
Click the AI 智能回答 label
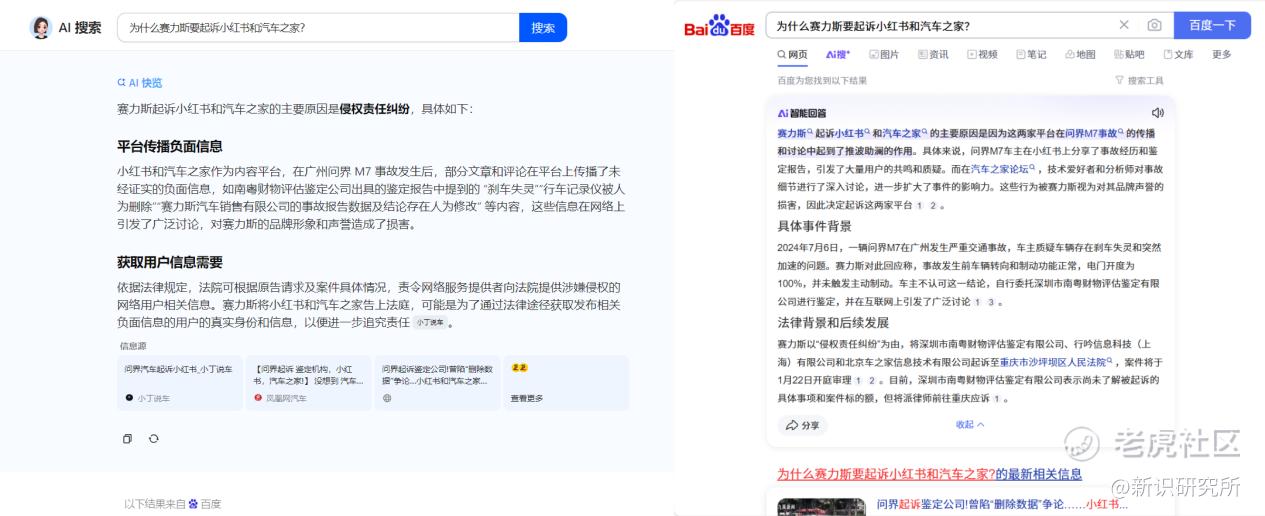click(802, 113)
